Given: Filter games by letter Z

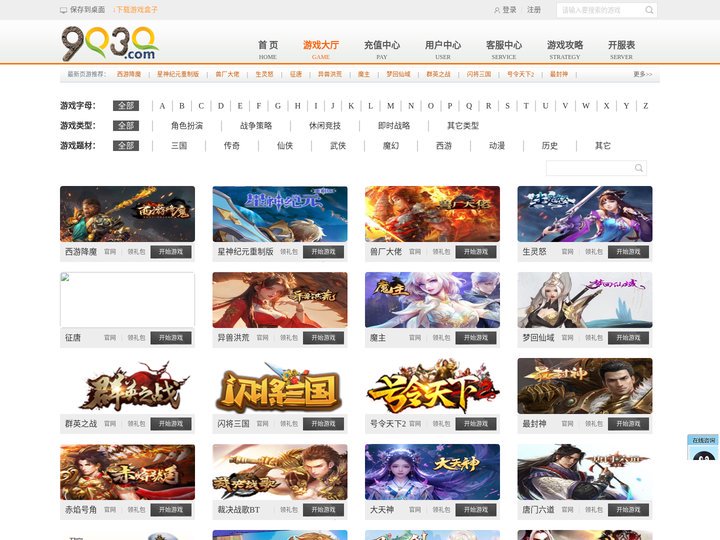Looking at the screenshot, I should [x=646, y=106].
